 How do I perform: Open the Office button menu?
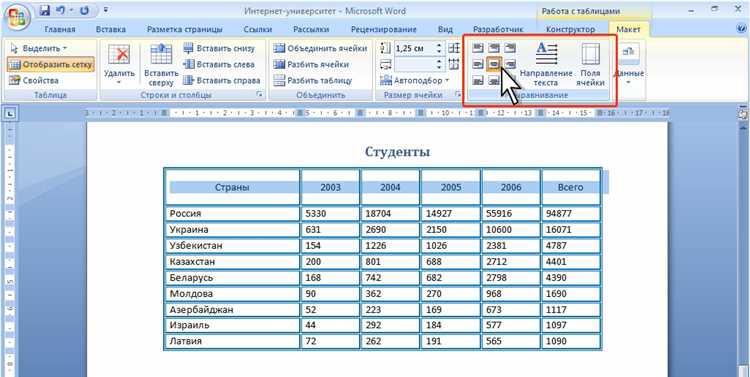(17, 17)
